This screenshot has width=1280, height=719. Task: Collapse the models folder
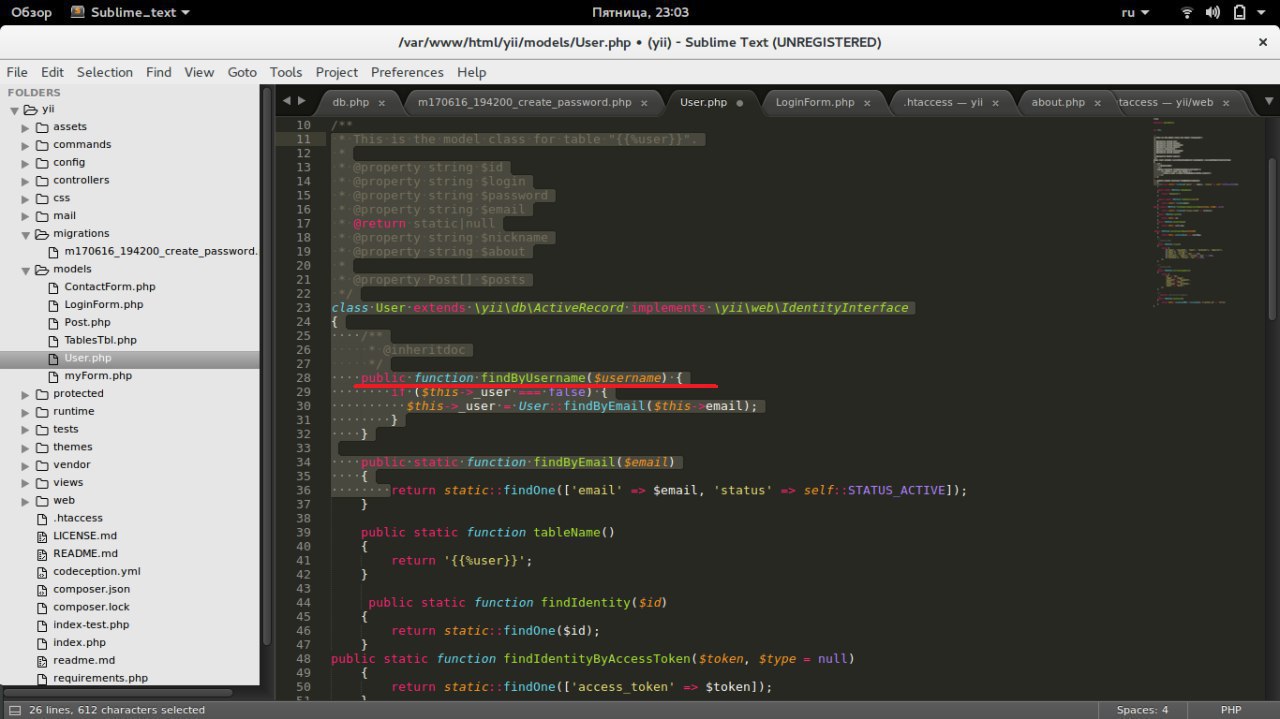[x=26, y=270]
